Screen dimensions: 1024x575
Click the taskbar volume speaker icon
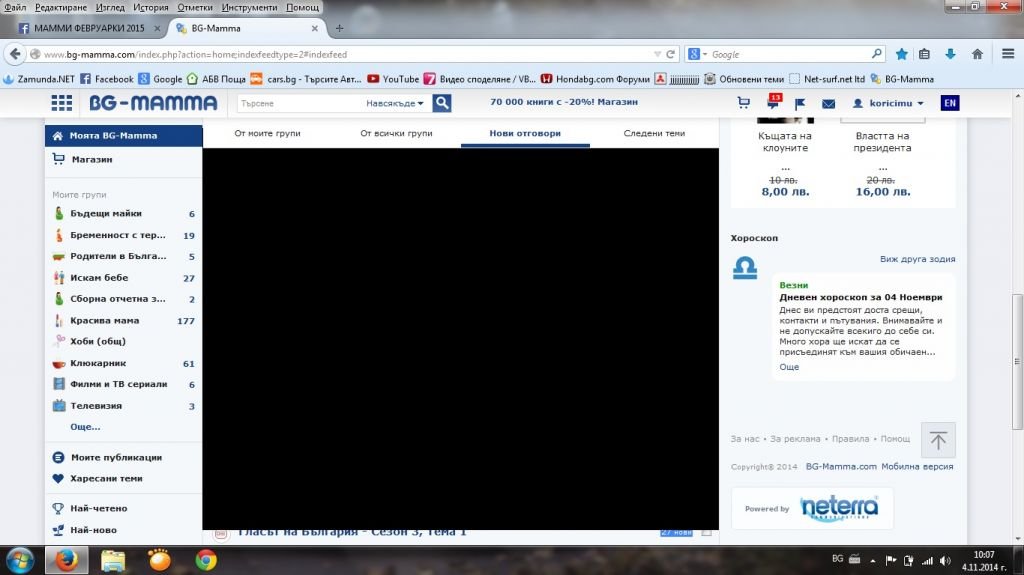pyautogui.click(x=945, y=561)
